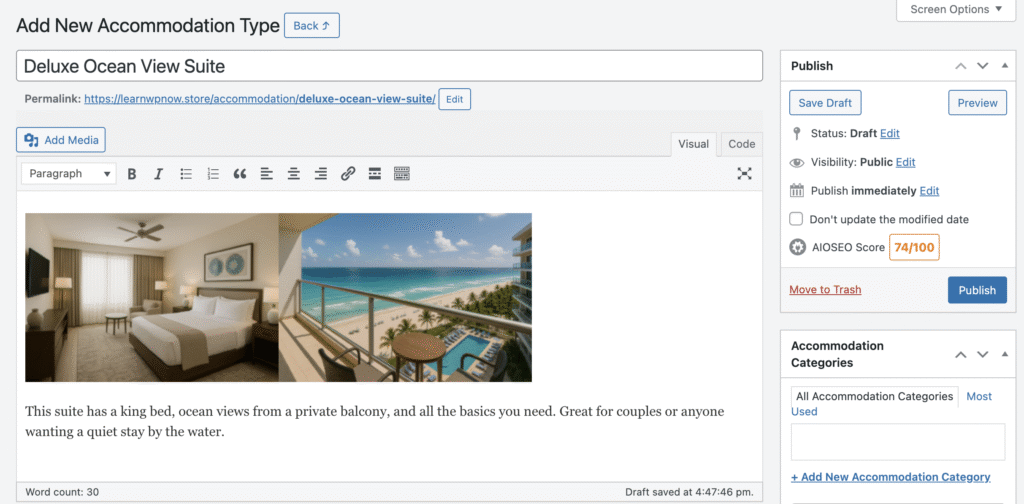Toggle the toolbar keyboard icon
The height and width of the screenshot is (504, 1024).
402,174
